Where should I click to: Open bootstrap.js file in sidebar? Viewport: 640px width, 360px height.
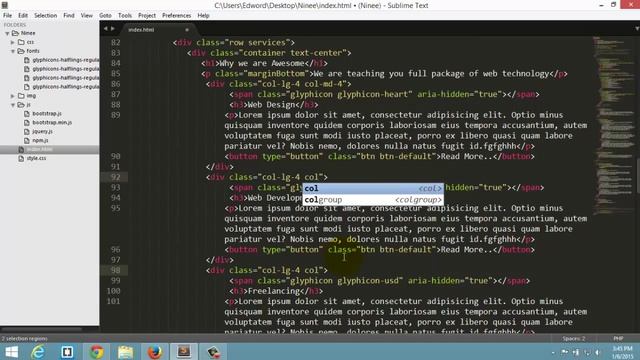47,113
